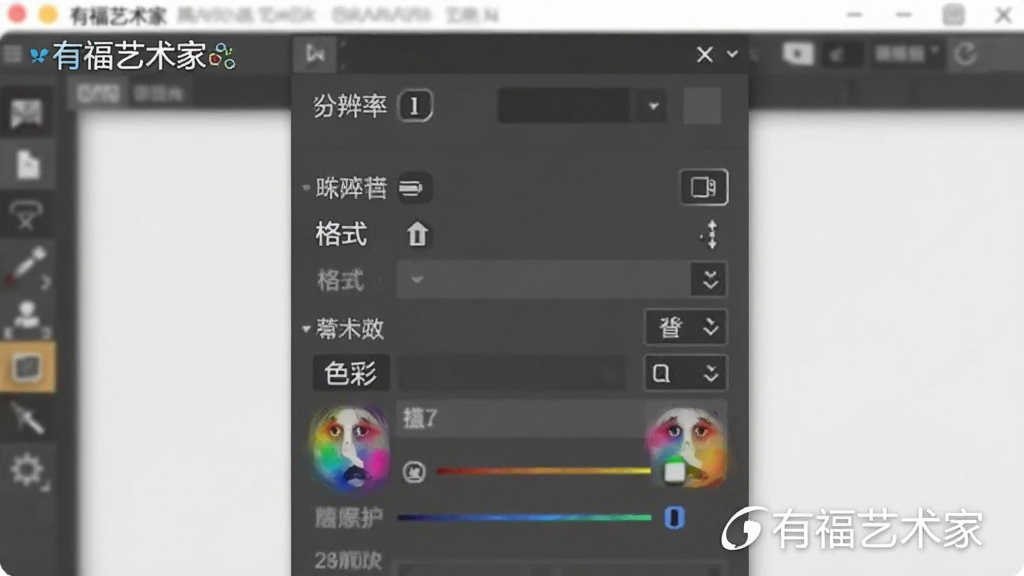Click the gray square swatch beside 分辨率
The height and width of the screenshot is (576, 1024).
pyautogui.click(x=702, y=106)
